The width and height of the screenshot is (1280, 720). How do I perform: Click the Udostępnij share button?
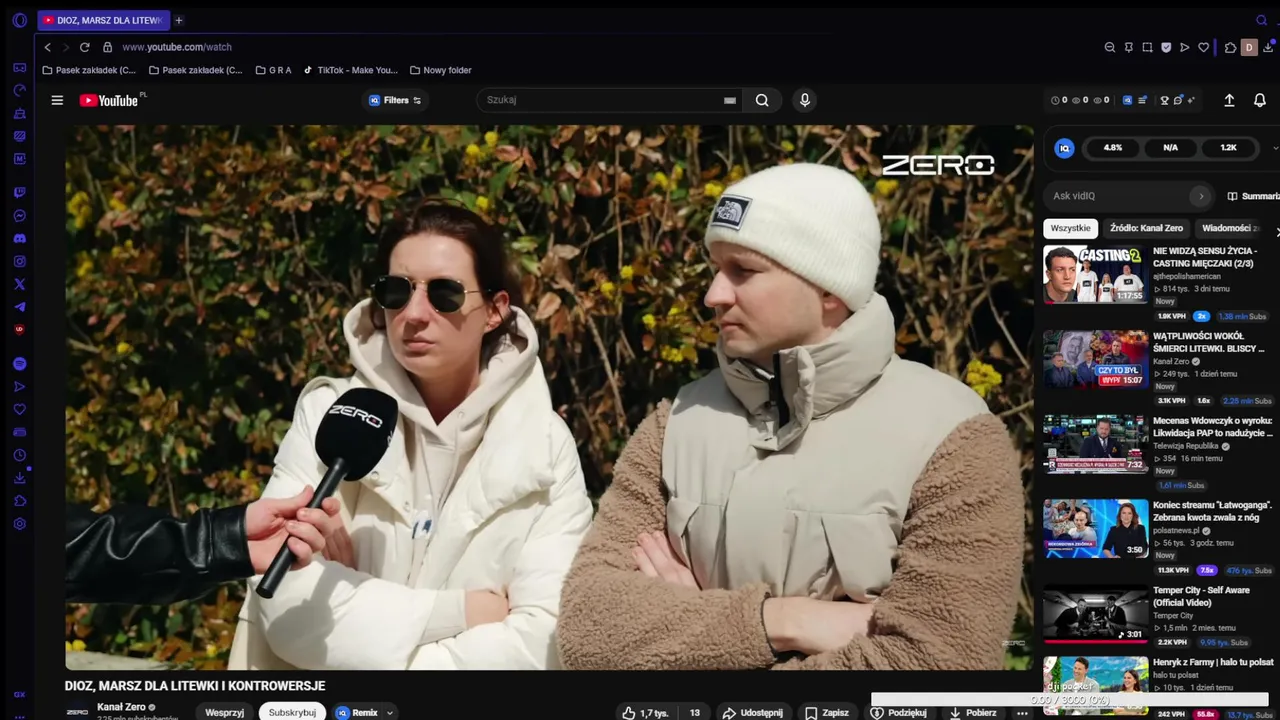(x=753, y=713)
